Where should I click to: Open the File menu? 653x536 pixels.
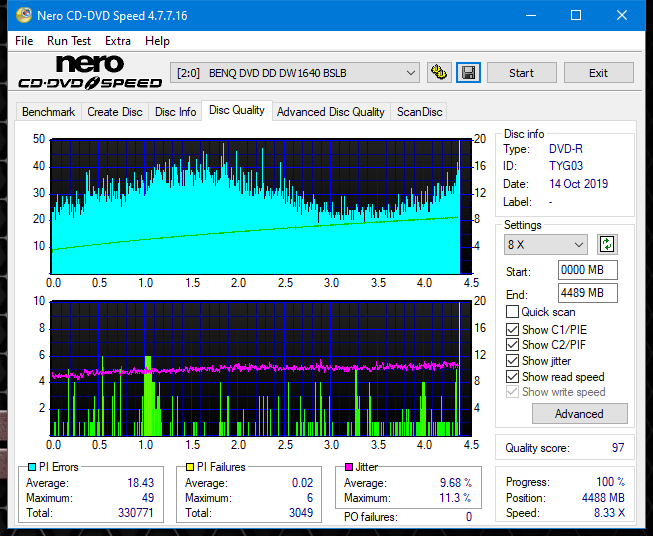[x=24, y=41]
